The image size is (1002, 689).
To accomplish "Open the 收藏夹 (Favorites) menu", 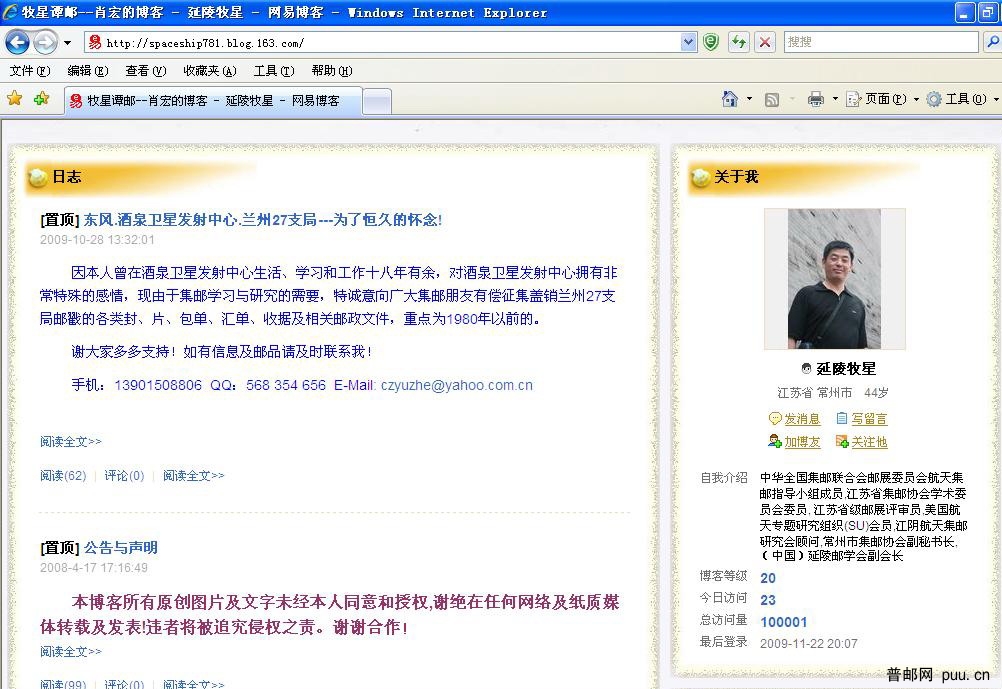I will click(x=209, y=71).
